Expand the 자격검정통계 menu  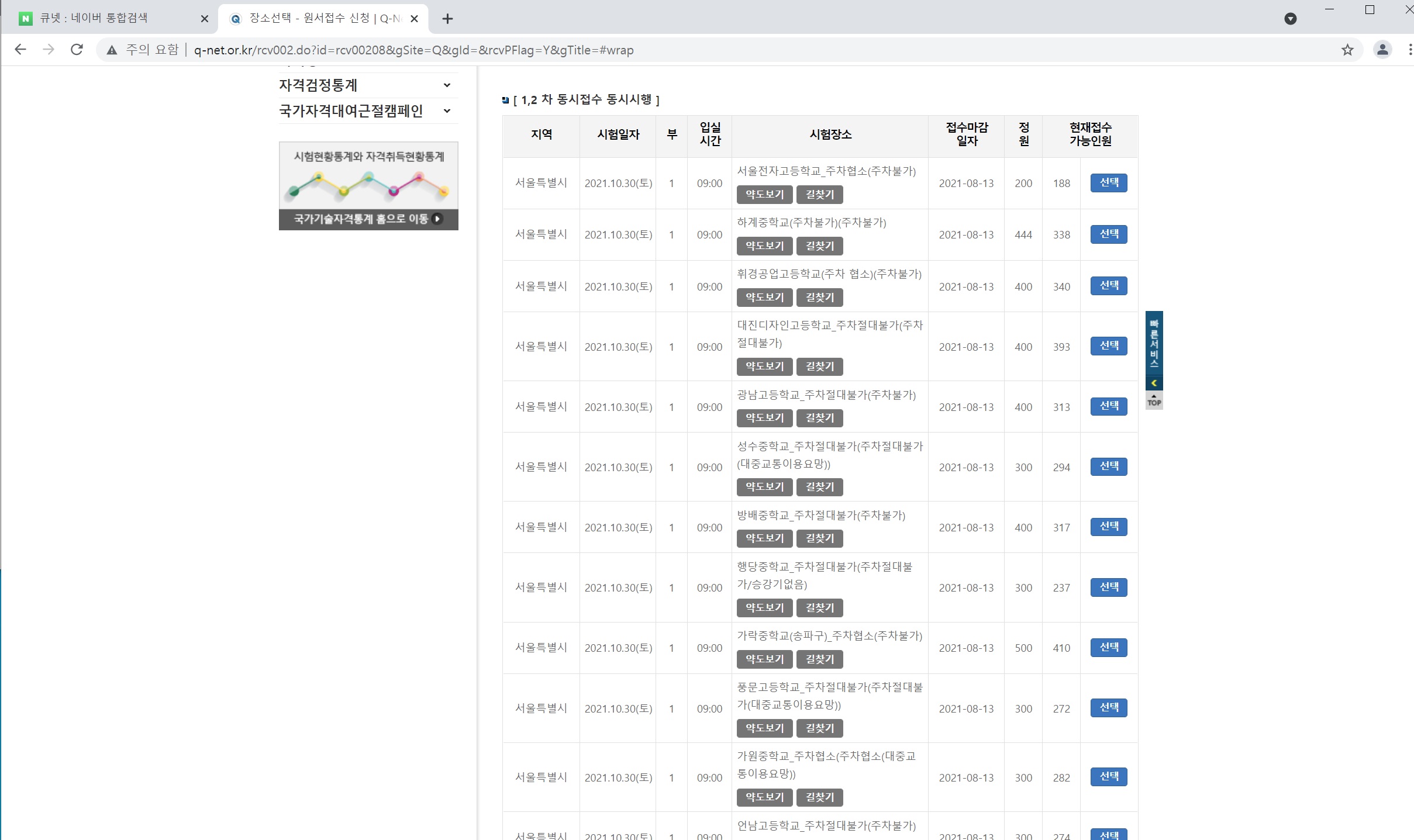447,85
